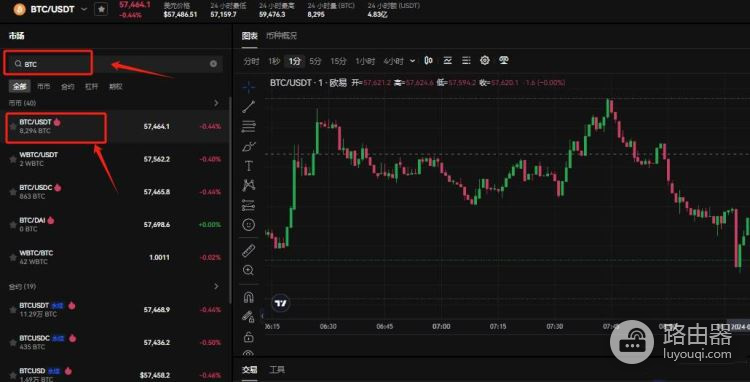Click the search magnifier icon
This screenshot has width=750, height=382.
click(x=18, y=64)
